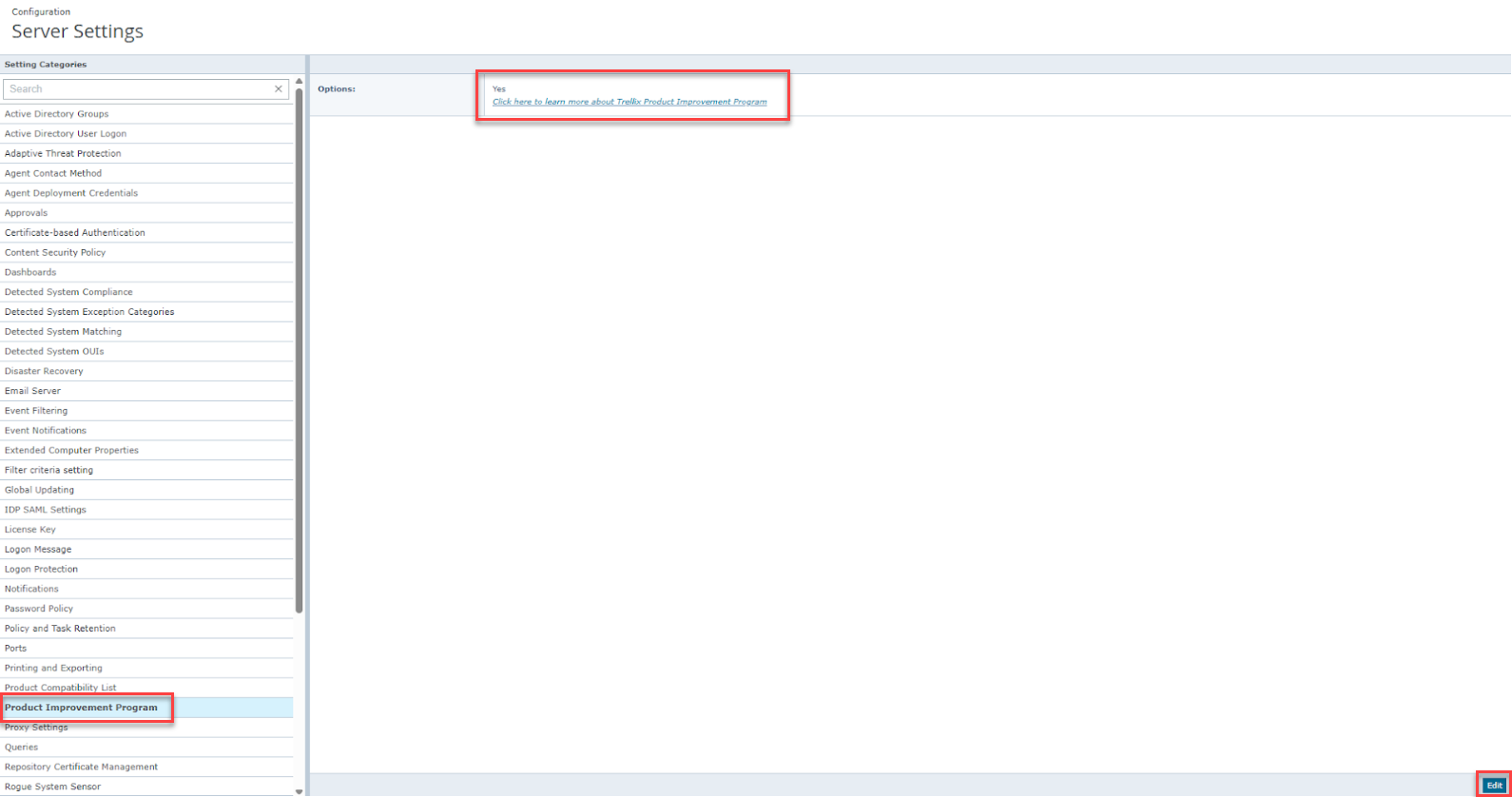The image size is (1512, 797).
Task: Select Active Directory User Logon category
Action: (x=146, y=134)
